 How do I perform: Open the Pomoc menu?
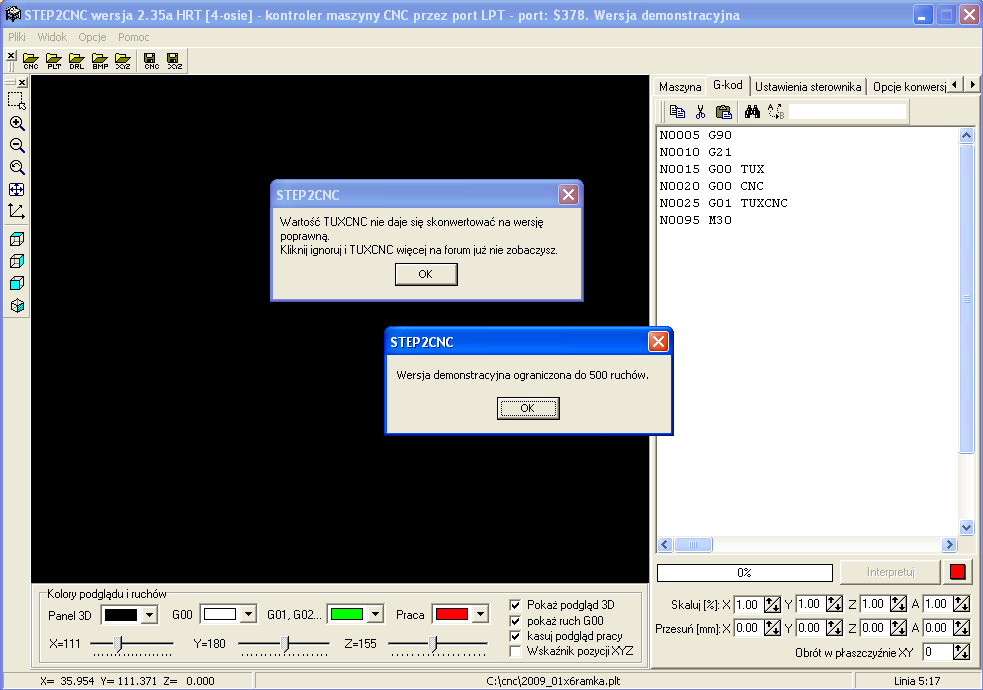tap(134, 37)
